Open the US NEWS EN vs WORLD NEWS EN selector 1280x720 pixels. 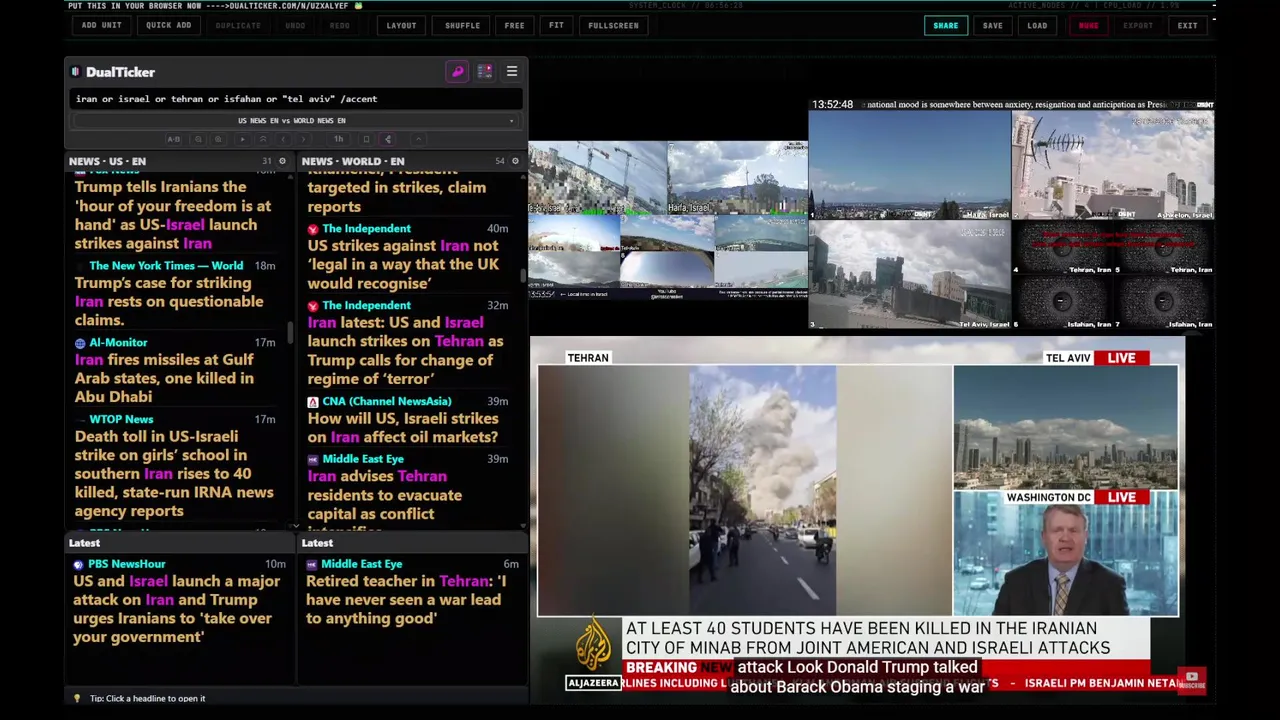pyautogui.click(x=295, y=121)
